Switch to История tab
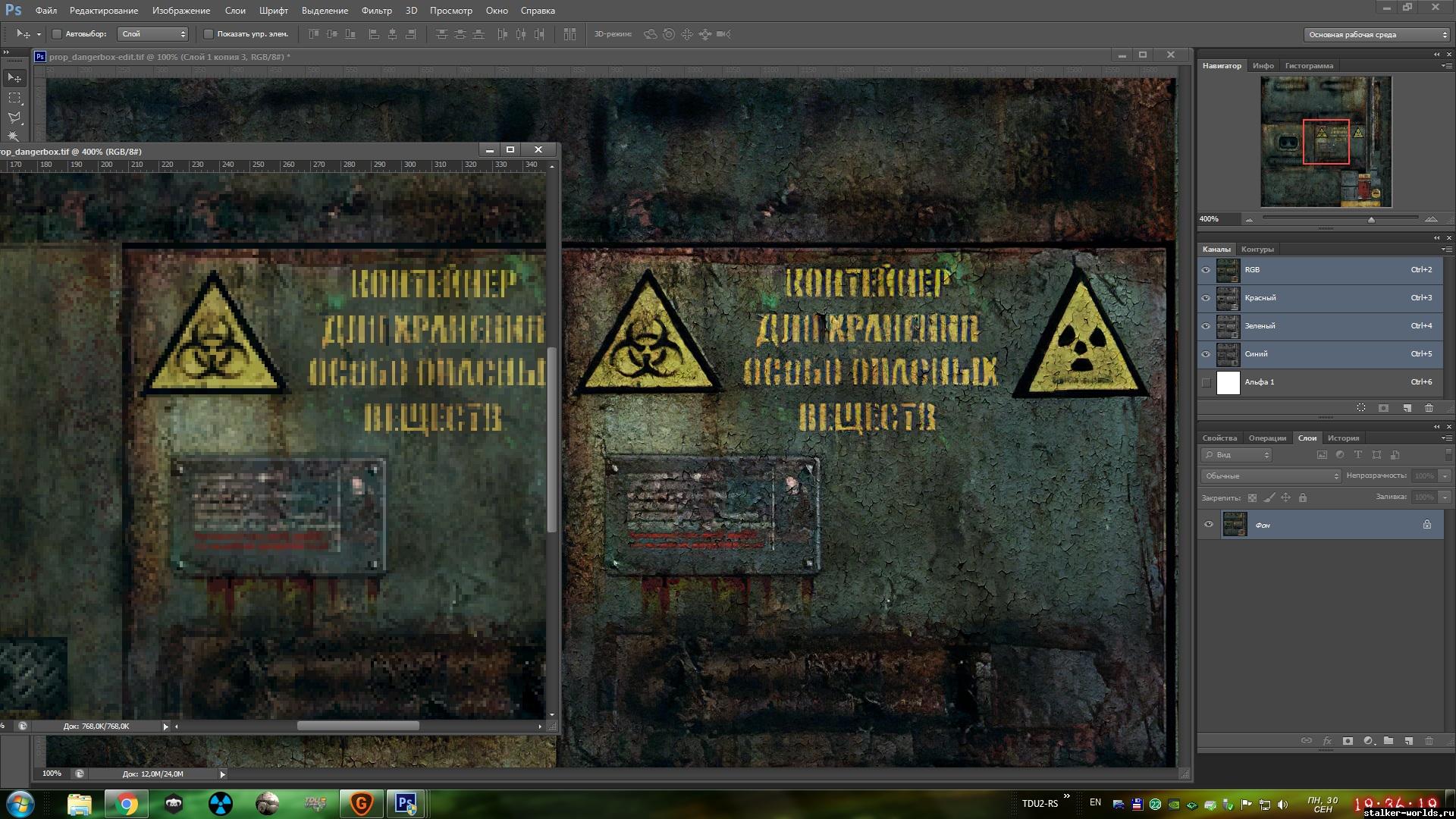Viewport: 1456px width, 819px height. [x=1343, y=438]
